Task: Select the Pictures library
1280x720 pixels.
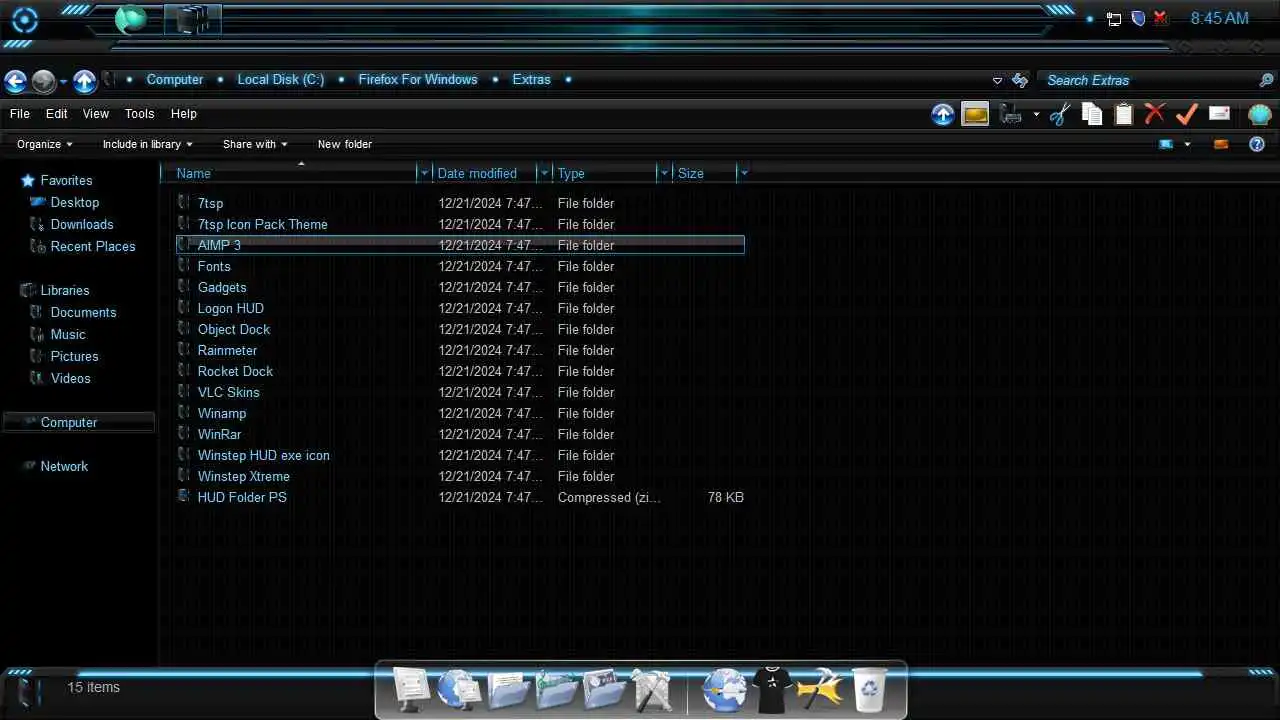Action: [x=75, y=357]
